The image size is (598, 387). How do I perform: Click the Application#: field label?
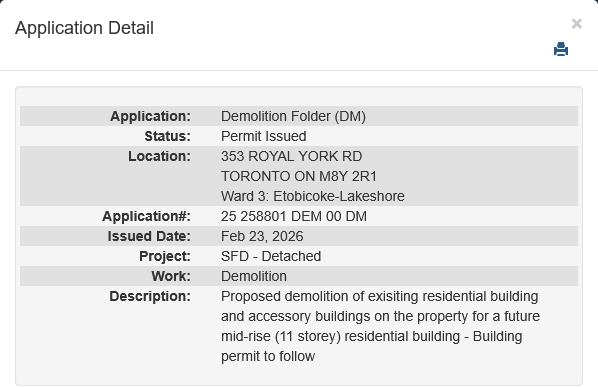pos(146,216)
